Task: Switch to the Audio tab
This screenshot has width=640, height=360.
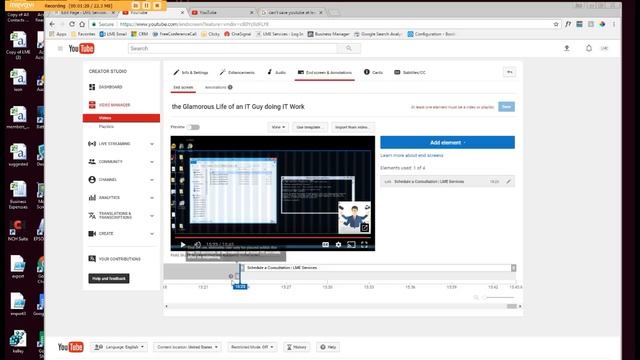Action: click(x=276, y=72)
